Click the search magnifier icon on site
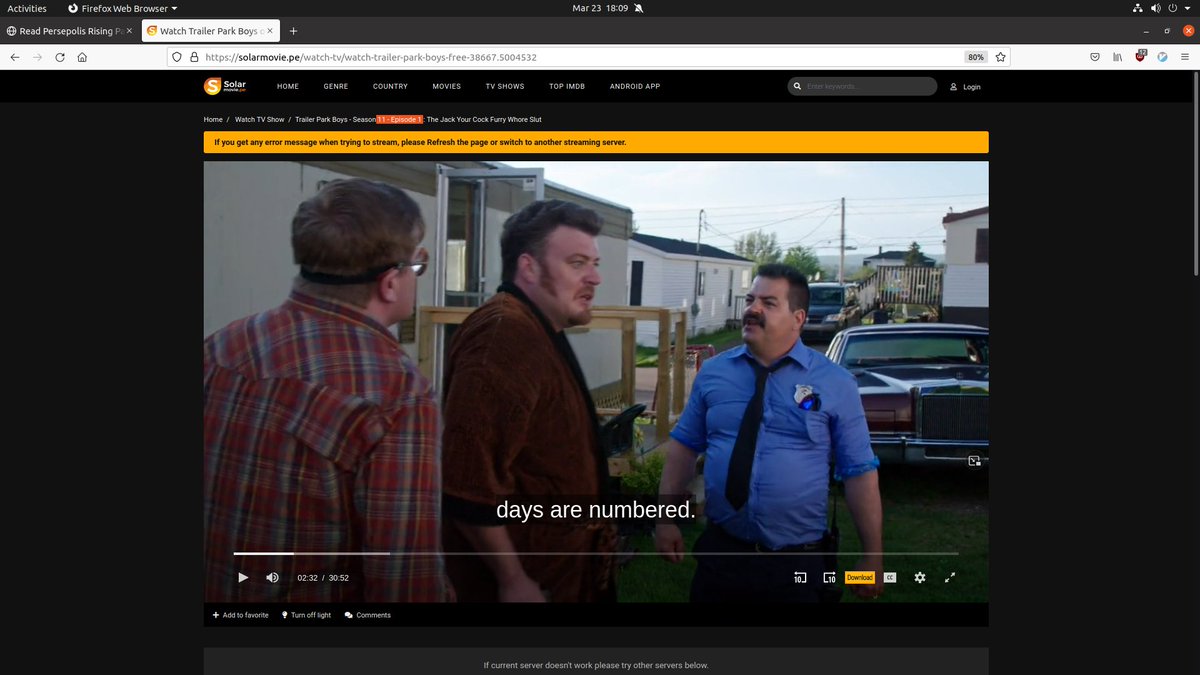The width and height of the screenshot is (1200, 675). (797, 87)
